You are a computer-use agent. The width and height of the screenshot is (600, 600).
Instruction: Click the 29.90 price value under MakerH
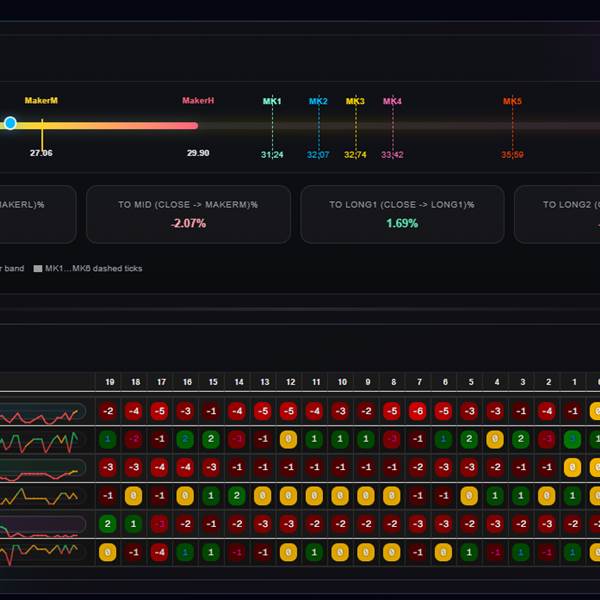198,153
